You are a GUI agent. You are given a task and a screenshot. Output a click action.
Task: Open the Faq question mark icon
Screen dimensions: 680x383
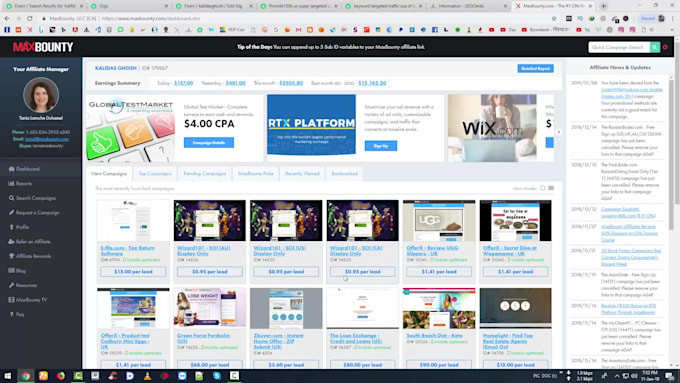(x=11, y=314)
